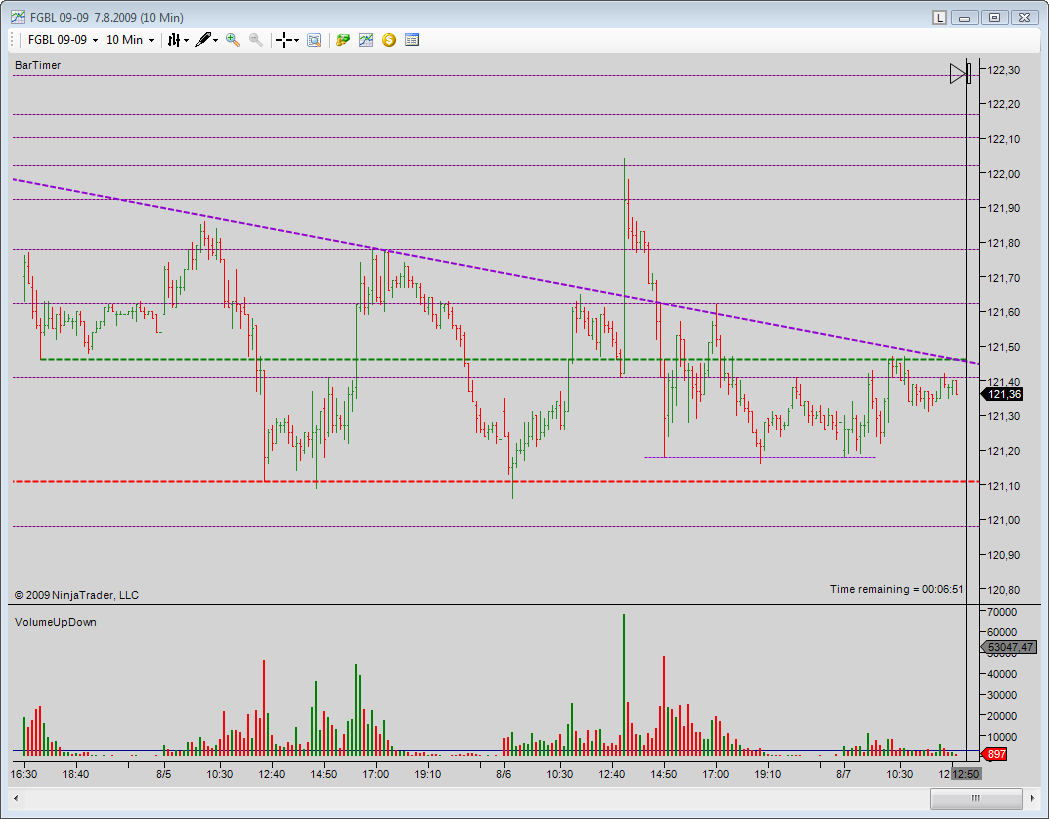Viewport: 1049px width, 819px height.
Task: Click the green Chart Trader icon
Action: (343, 40)
